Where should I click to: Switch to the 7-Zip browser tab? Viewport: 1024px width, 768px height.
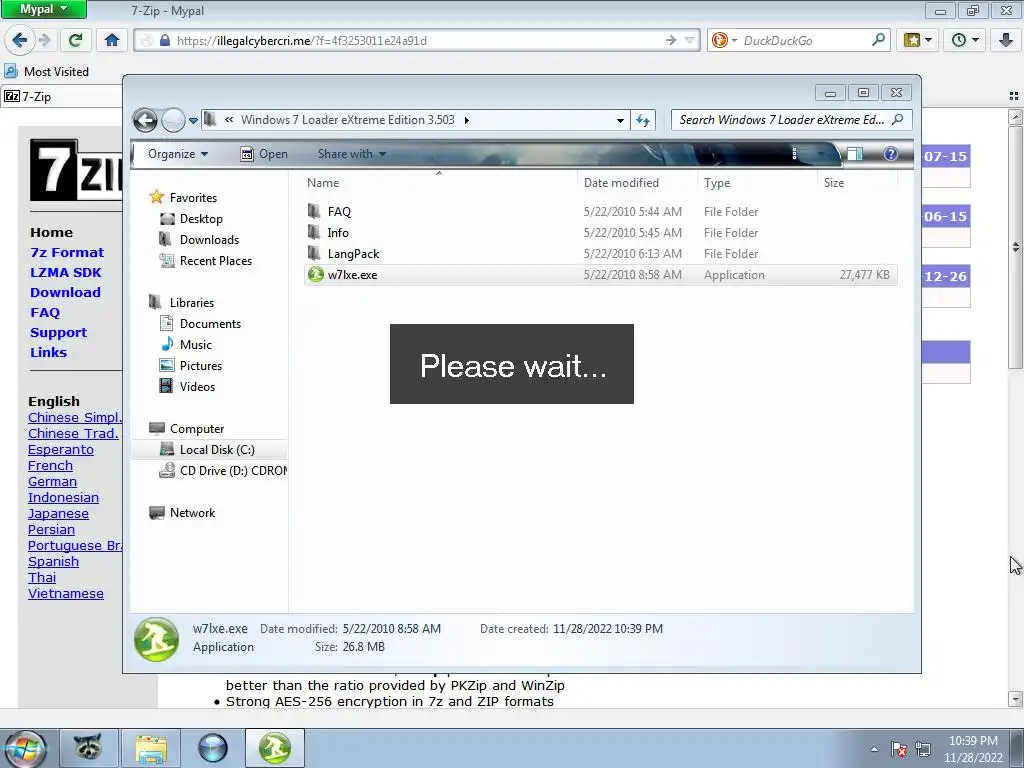(x=60, y=97)
